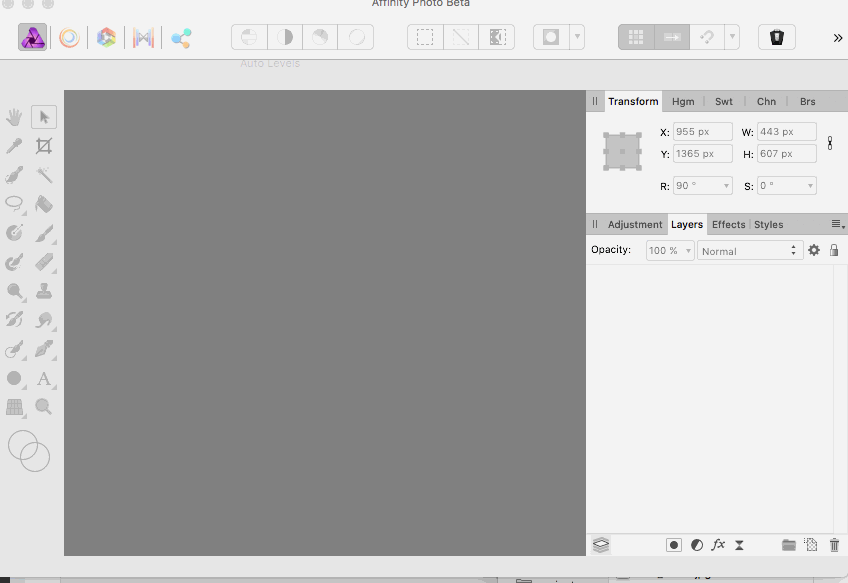The image size is (848, 583).
Task: Select the Paint Mixer Brush tool
Action: (x=14, y=262)
